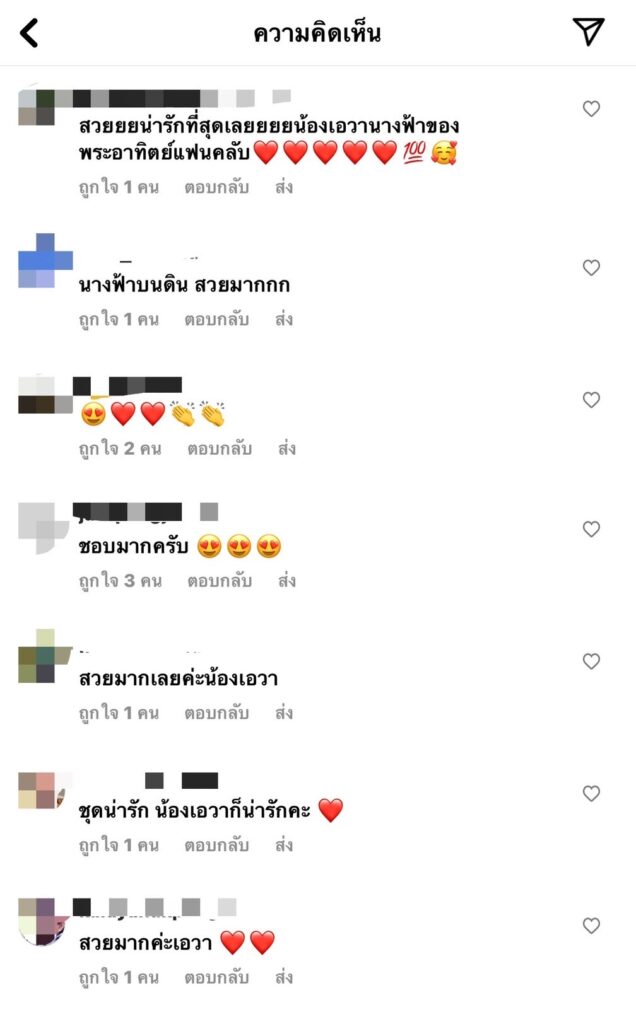Reply to the 'ชุดน่ารัก' comment

216,845
